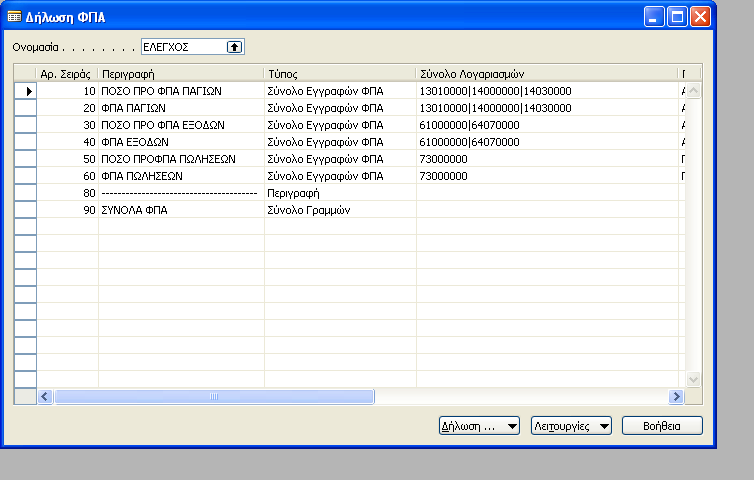Select cell ΦΠΑ ΕΞΟΔΩΝ
Viewport: 754px width, 480px height.
pyautogui.click(x=181, y=142)
